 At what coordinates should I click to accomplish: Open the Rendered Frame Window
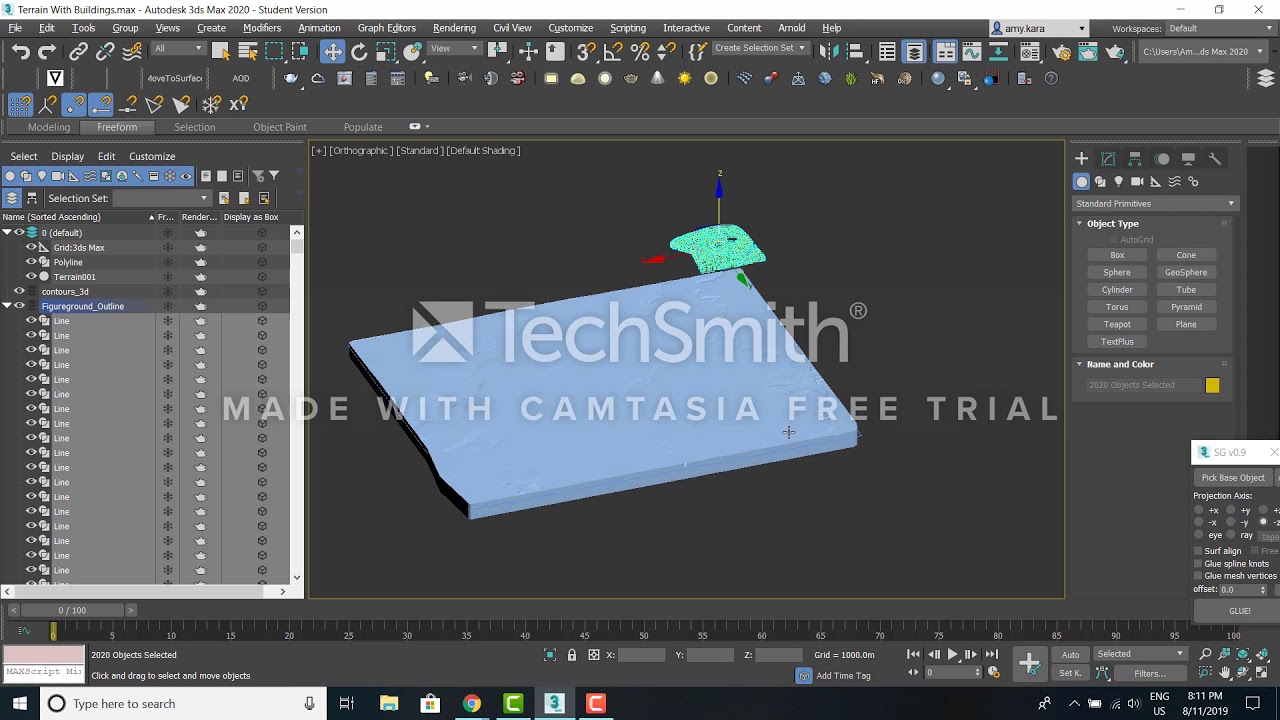click(1088, 52)
